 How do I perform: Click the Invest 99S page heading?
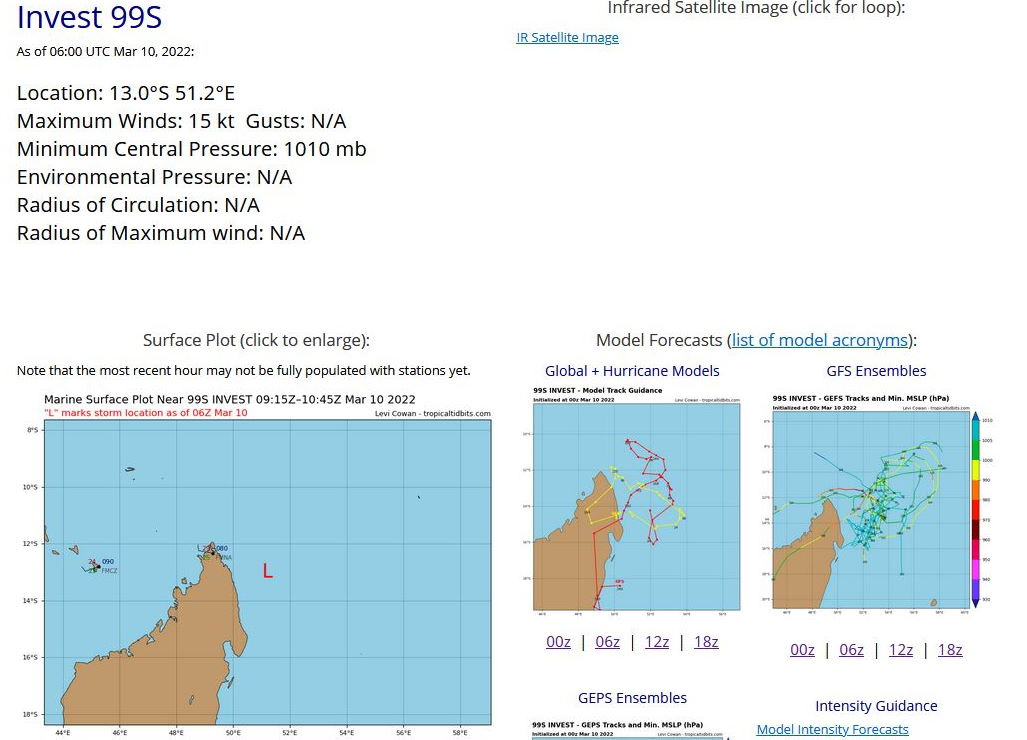pos(89,18)
